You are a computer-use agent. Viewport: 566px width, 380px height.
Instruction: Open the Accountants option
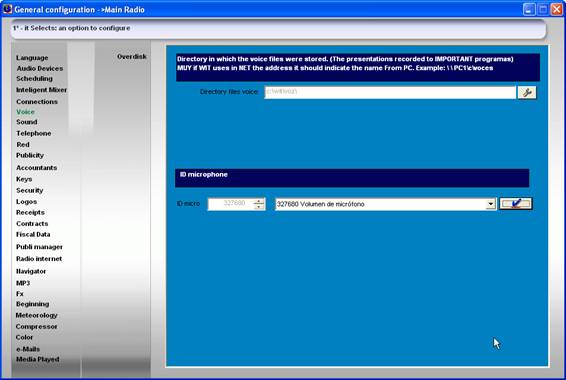coord(36,168)
